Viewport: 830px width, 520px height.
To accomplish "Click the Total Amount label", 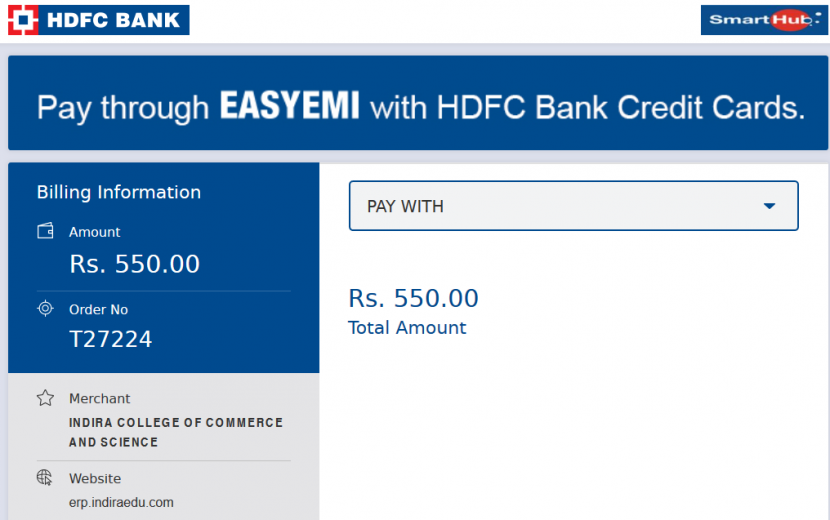I will click(x=407, y=328).
